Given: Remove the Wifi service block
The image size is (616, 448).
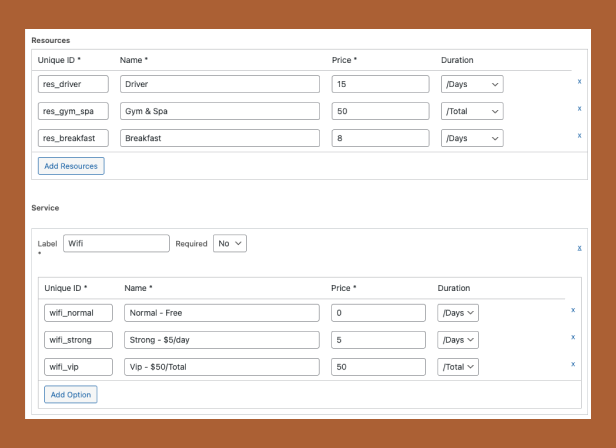Looking at the screenshot, I should (578, 247).
